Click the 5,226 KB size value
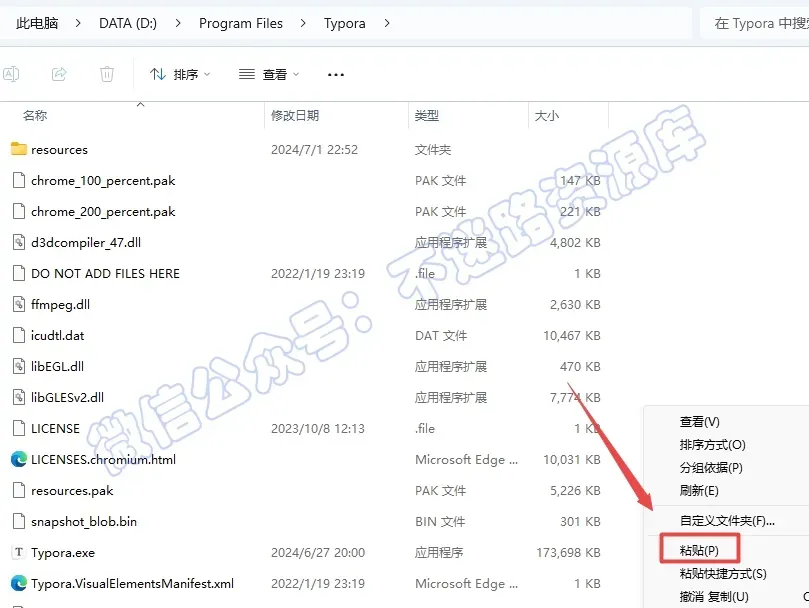The image size is (809, 608). click(x=575, y=491)
